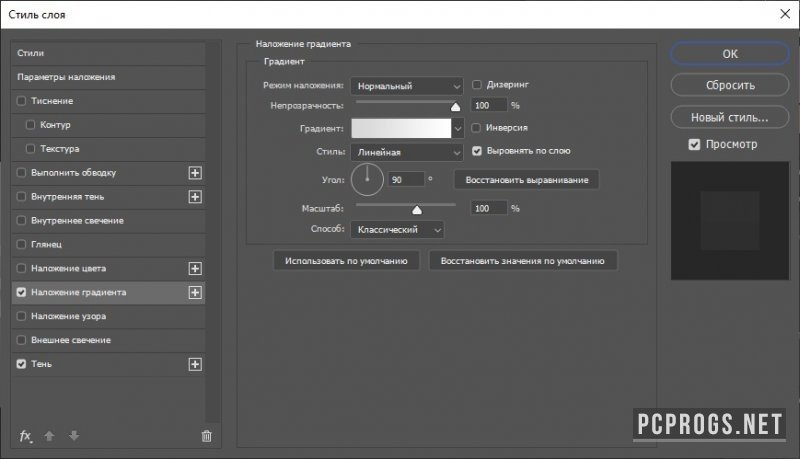Click the Сбросить button
800x459 pixels.
(730, 85)
